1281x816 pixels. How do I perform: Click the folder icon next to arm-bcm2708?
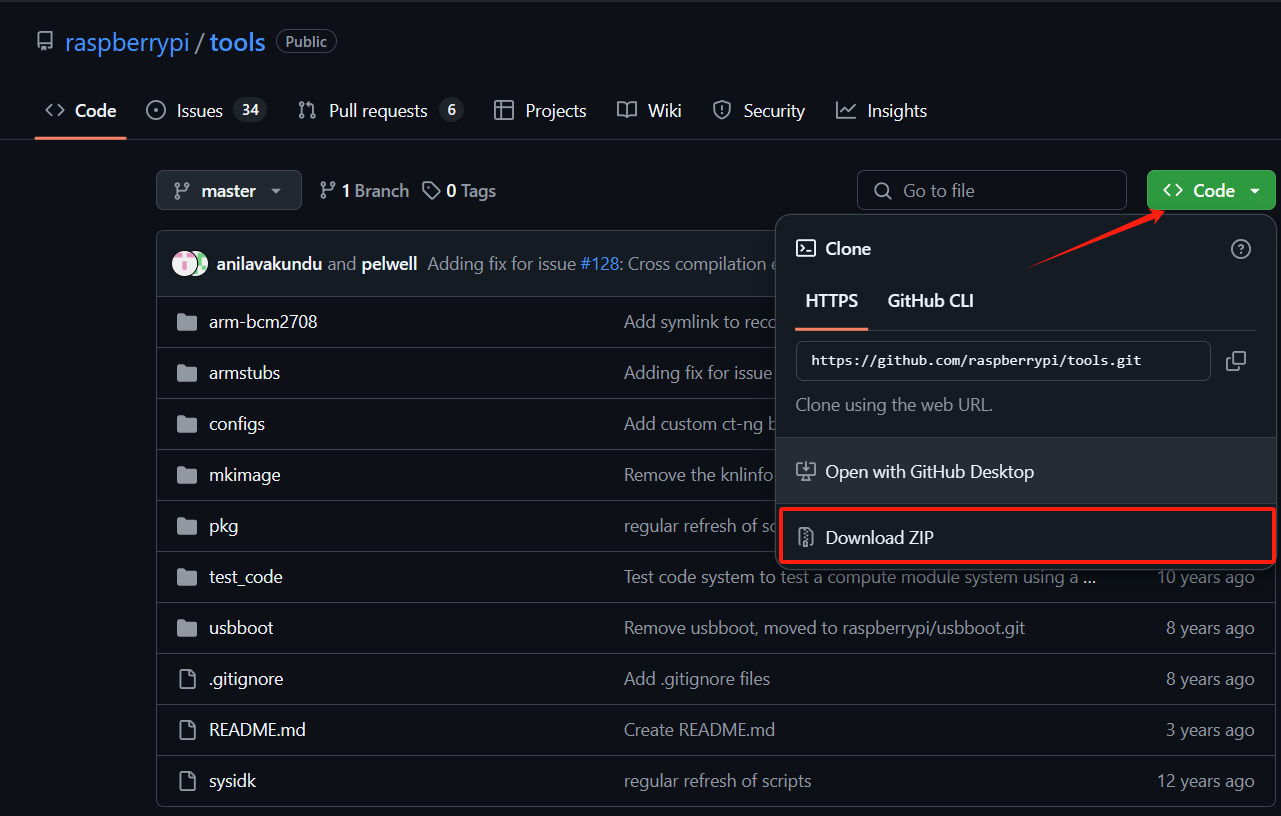[x=187, y=322]
